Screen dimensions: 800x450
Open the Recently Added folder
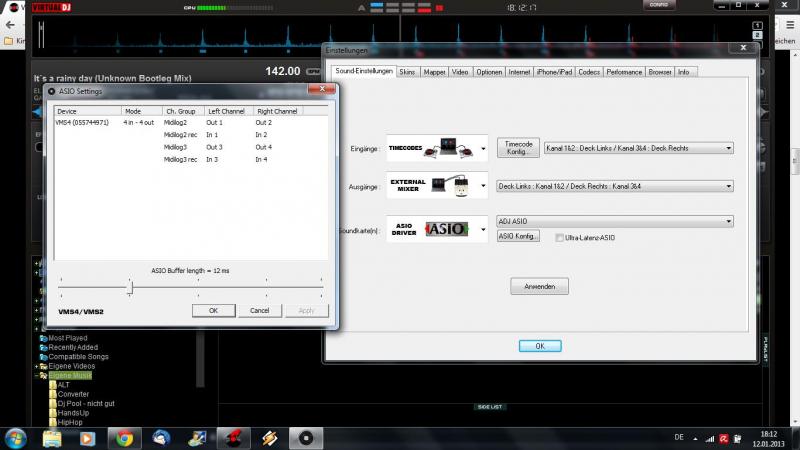pyautogui.click(x=73, y=347)
